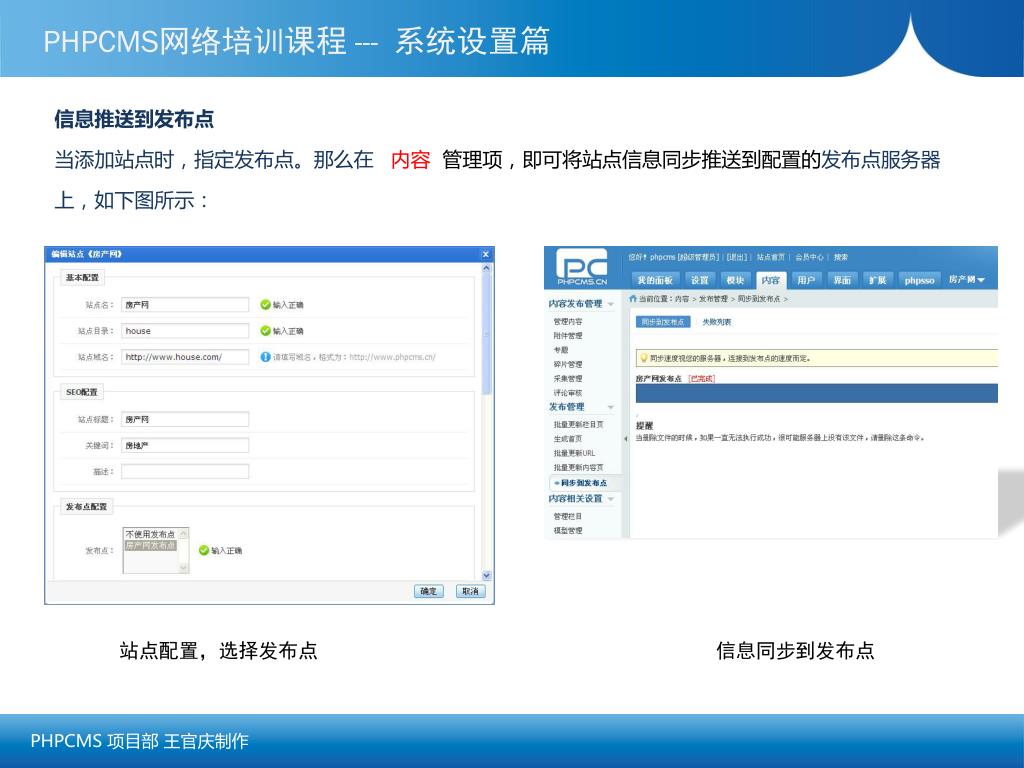The height and width of the screenshot is (768, 1024).
Task: Open the 会员中心 header link
Action: [809, 257]
